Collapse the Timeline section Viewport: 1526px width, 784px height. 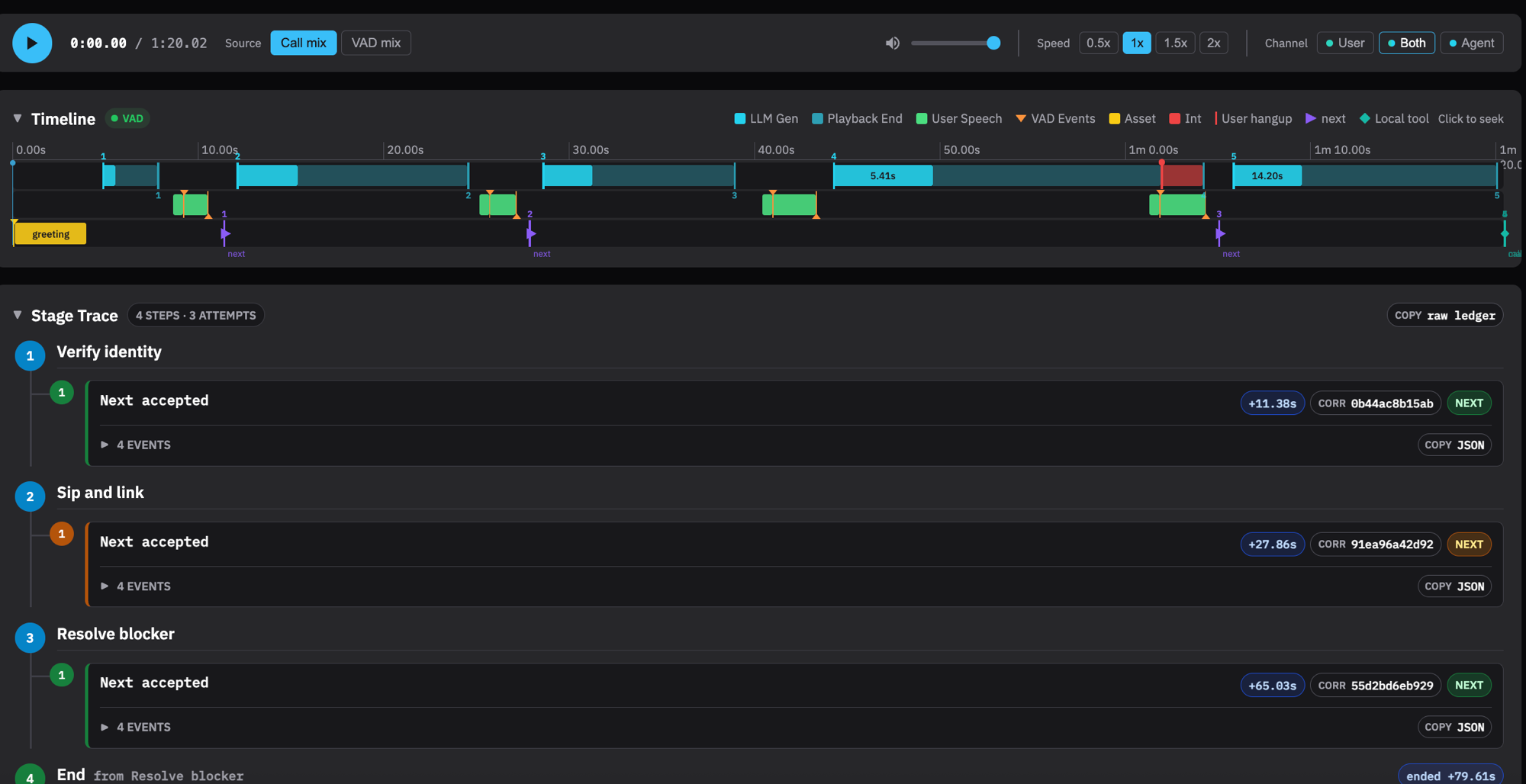[x=18, y=118]
